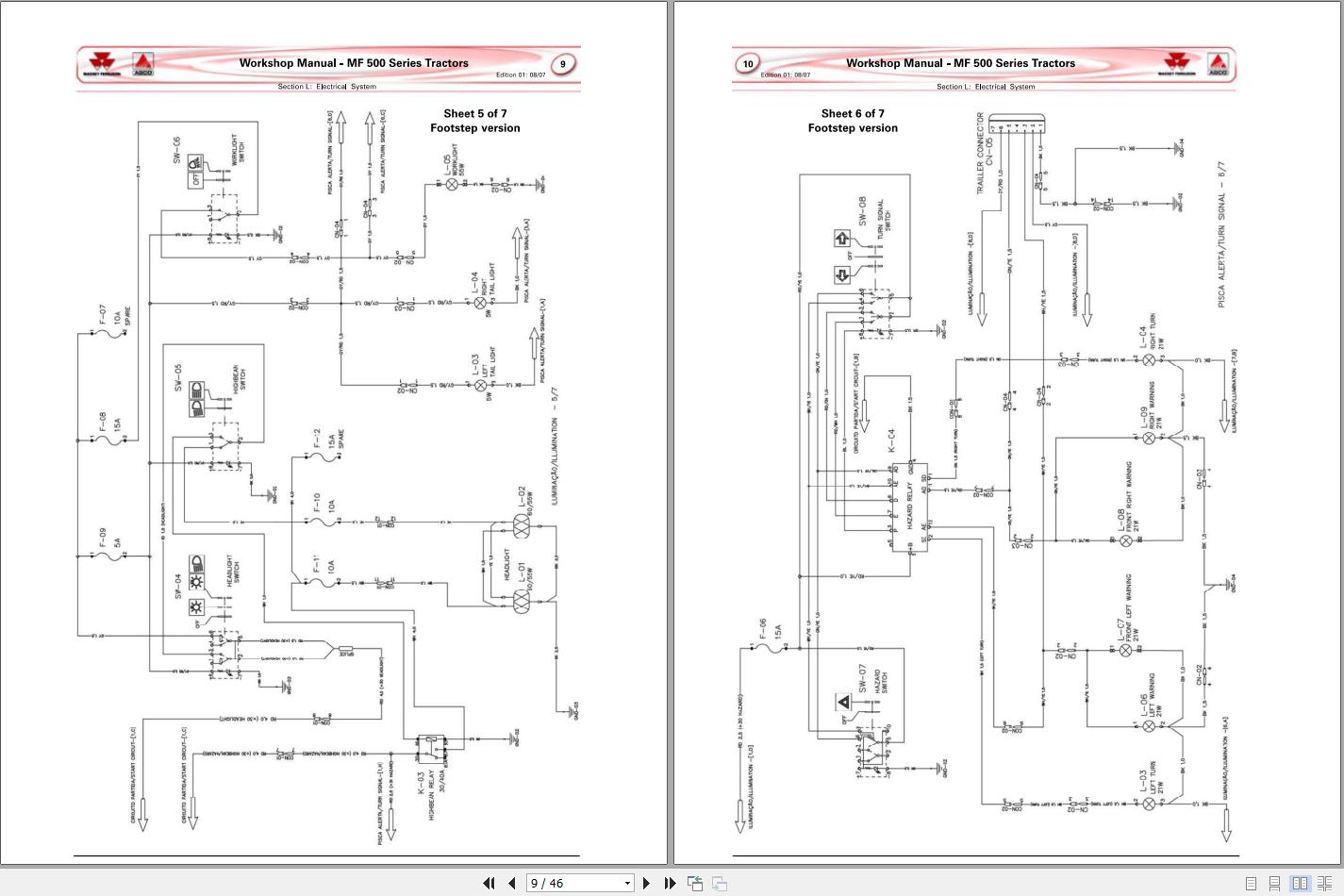Click the SW-08 turn signal down-arrow symbol

[x=842, y=274]
